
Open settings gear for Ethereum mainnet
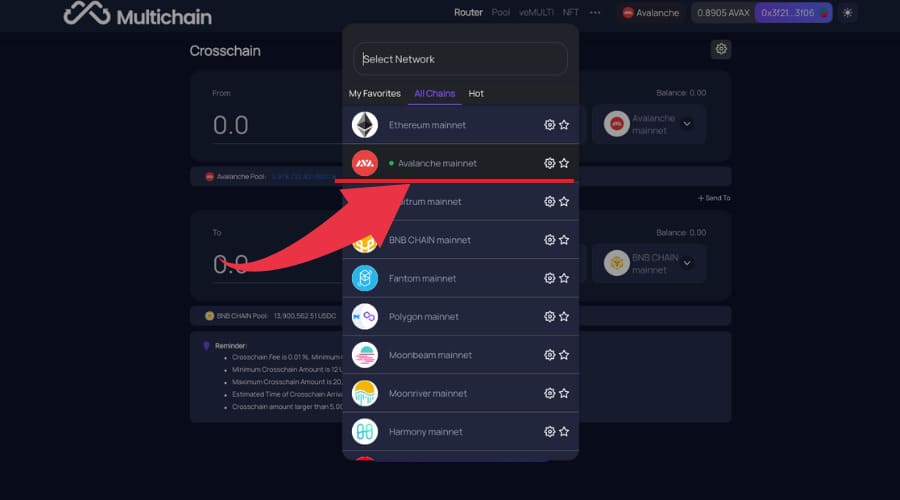pyautogui.click(x=549, y=125)
